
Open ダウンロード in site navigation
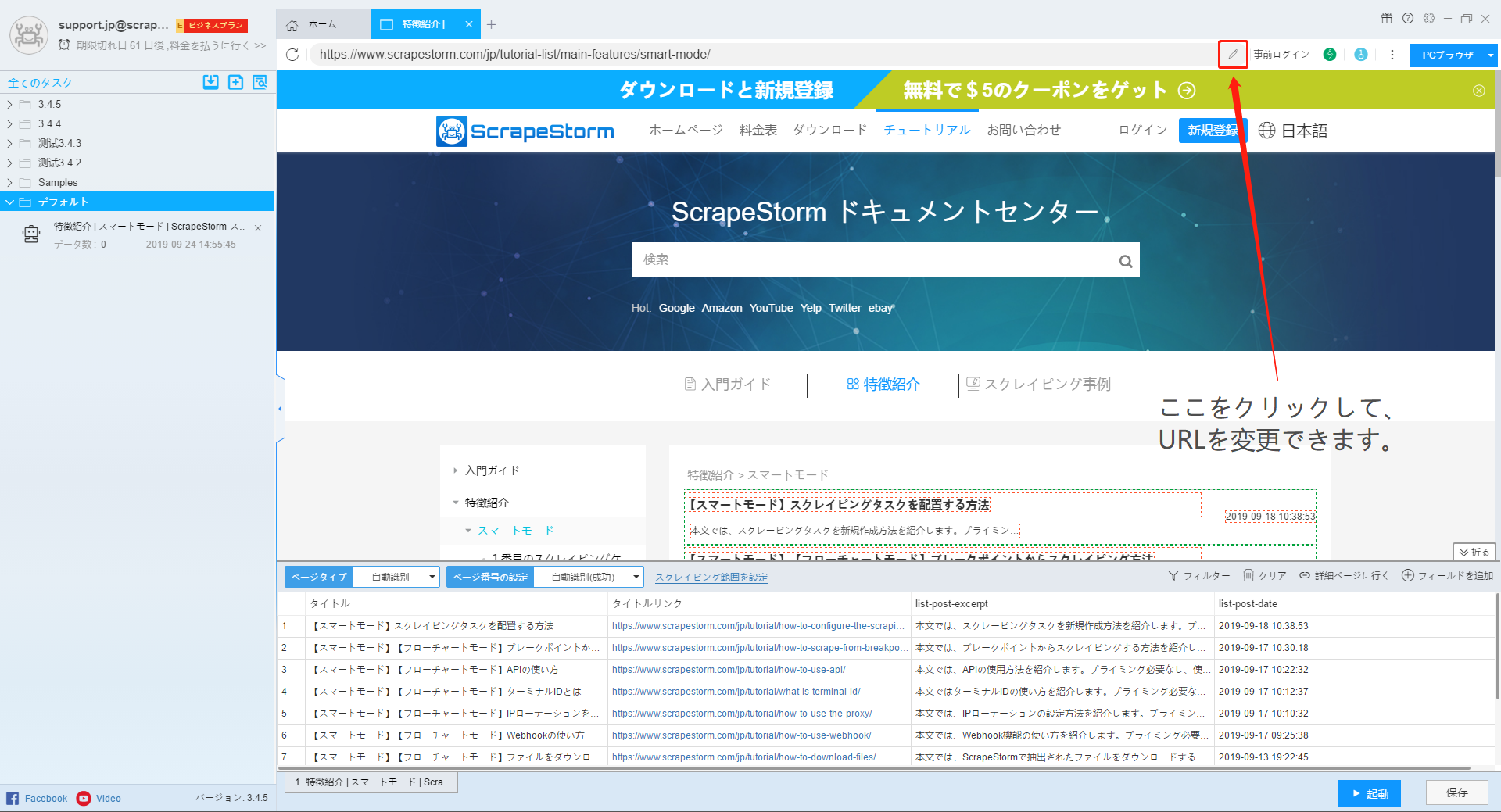(x=830, y=130)
